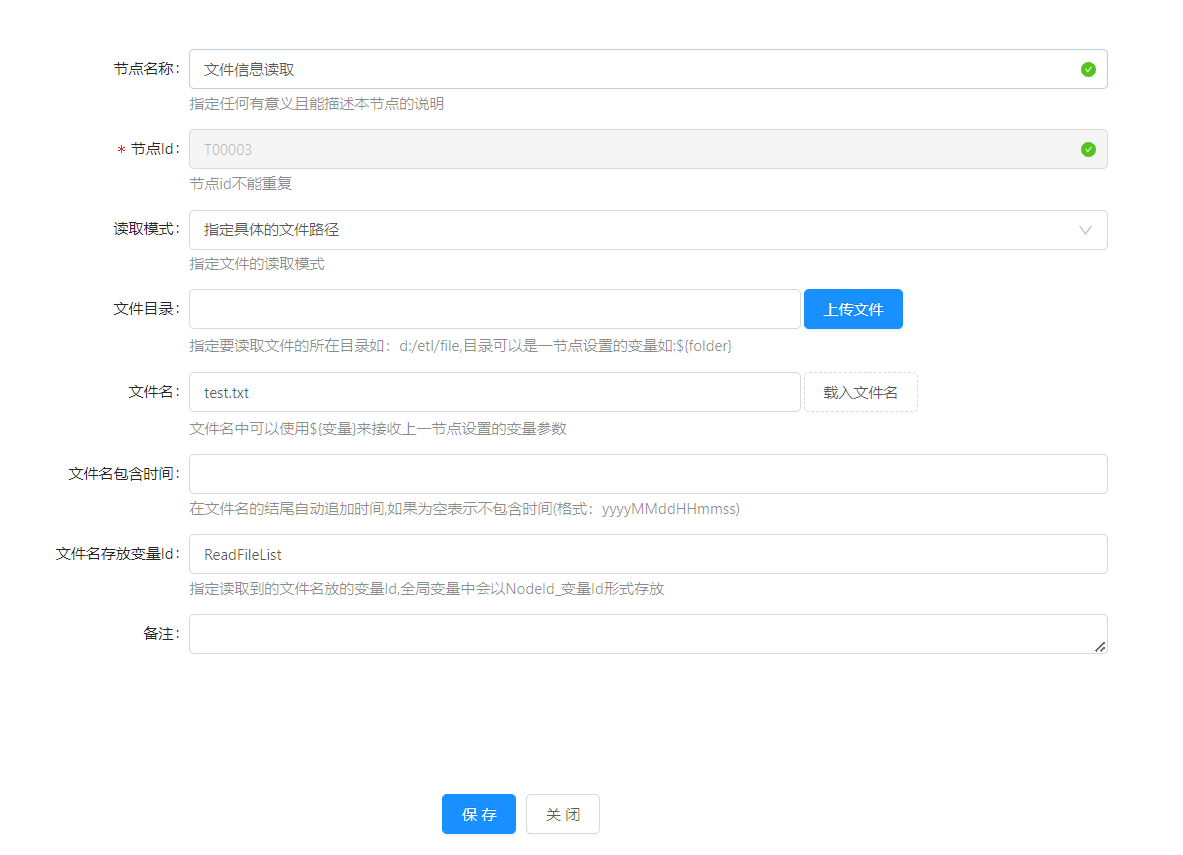Screen dimensions: 1183x855
Task: Save the form with 保存 button
Action: [478, 814]
